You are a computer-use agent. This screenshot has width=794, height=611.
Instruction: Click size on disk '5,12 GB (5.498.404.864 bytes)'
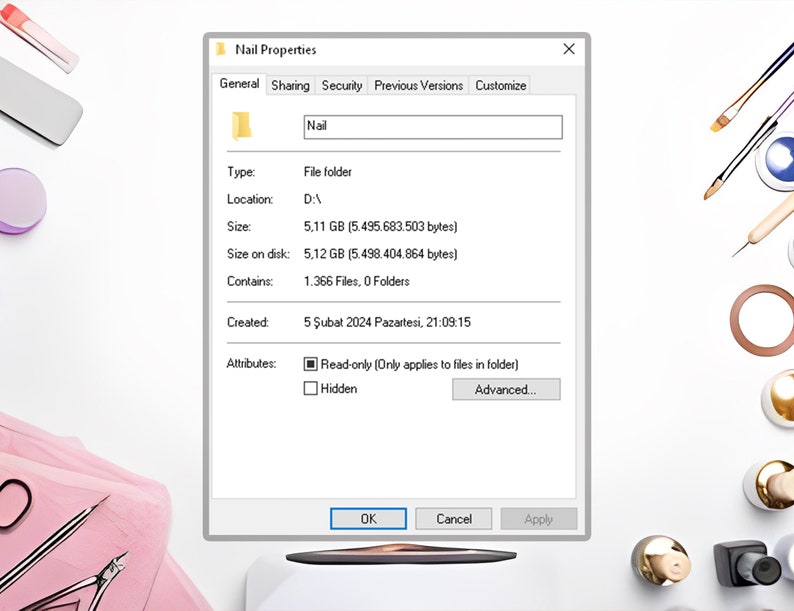(380, 254)
